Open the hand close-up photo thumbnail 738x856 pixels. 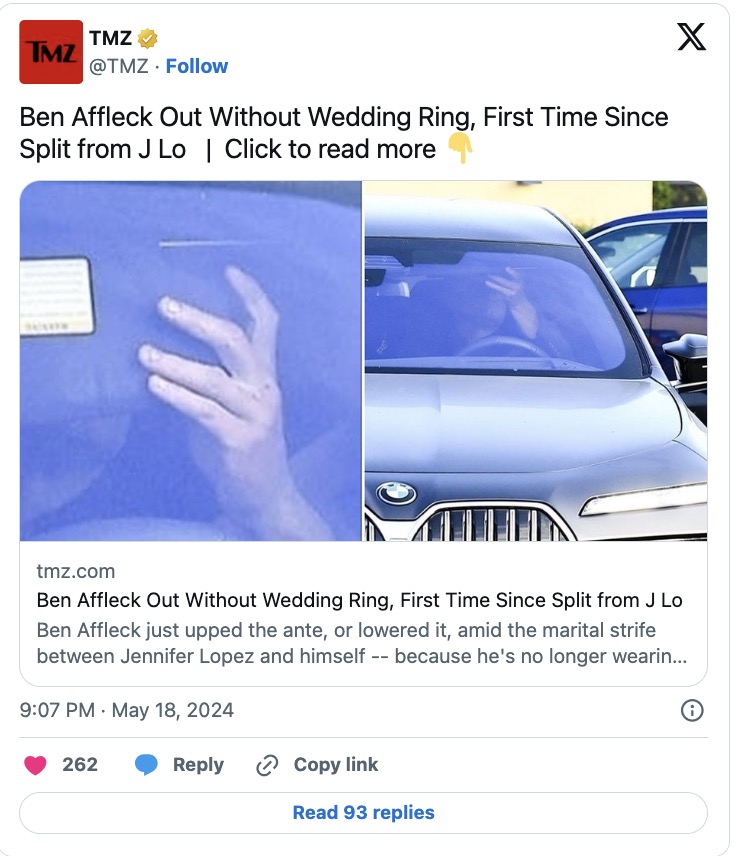click(191, 361)
